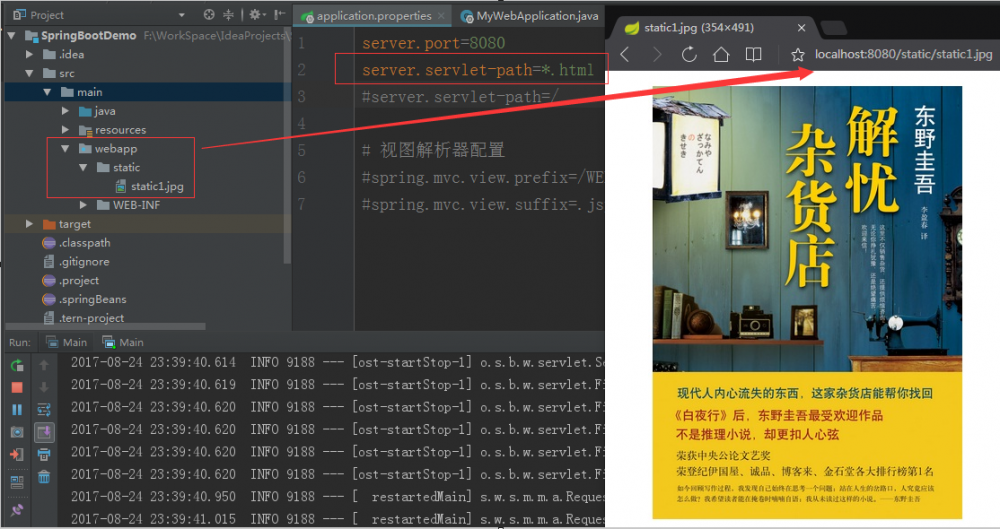The height and width of the screenshot is (529, 1000).
Task: Click the log line timestamped 23:39:40.950
Action: [x=337, y=496]
